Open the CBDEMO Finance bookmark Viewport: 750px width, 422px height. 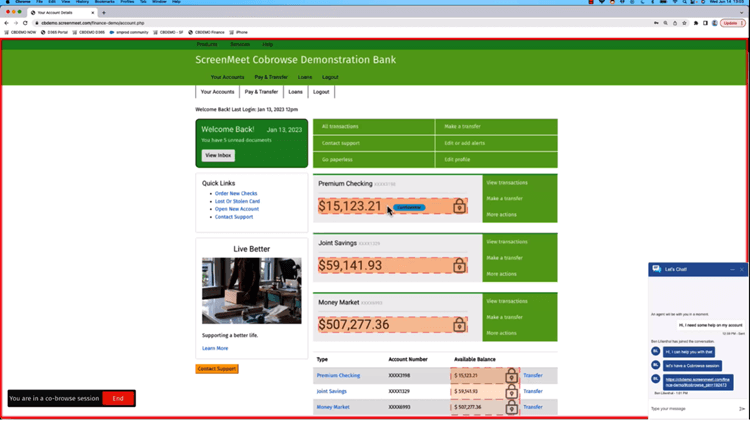(x=206, y=33)
